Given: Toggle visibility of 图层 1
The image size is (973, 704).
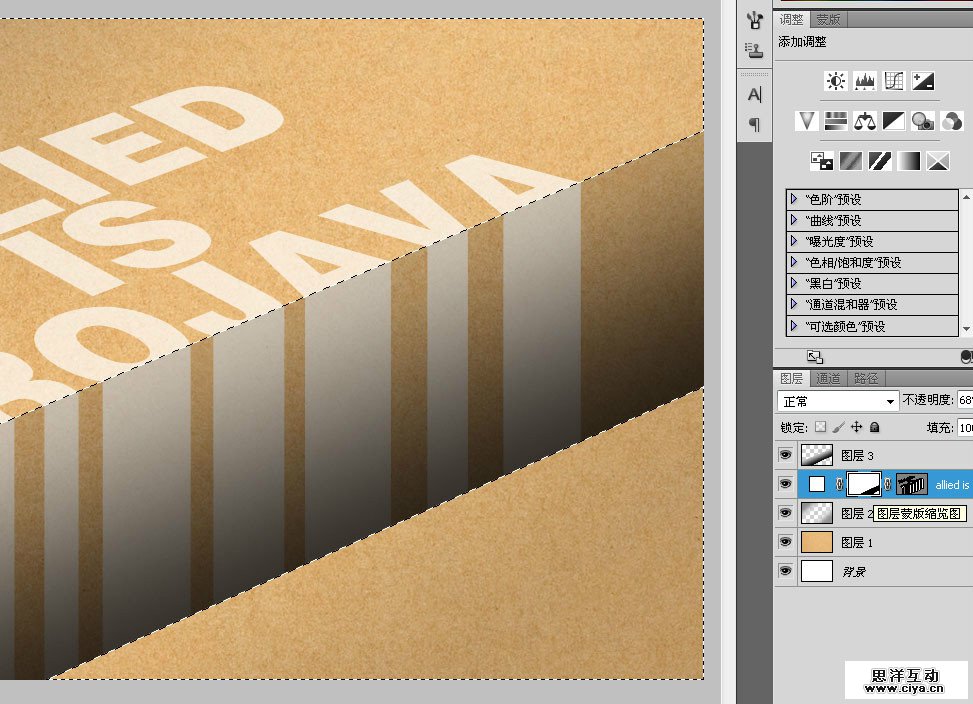Looking at the screenshot, I should [786, 542].
